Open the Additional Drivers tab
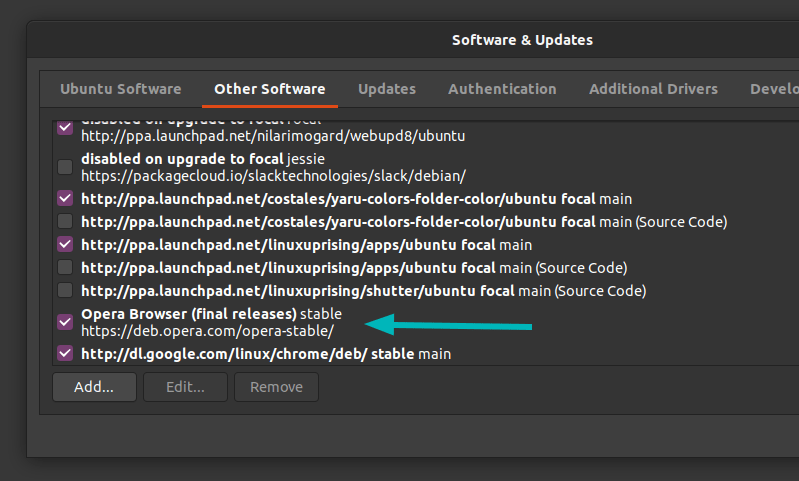799x481 pixels. (653, 89)
